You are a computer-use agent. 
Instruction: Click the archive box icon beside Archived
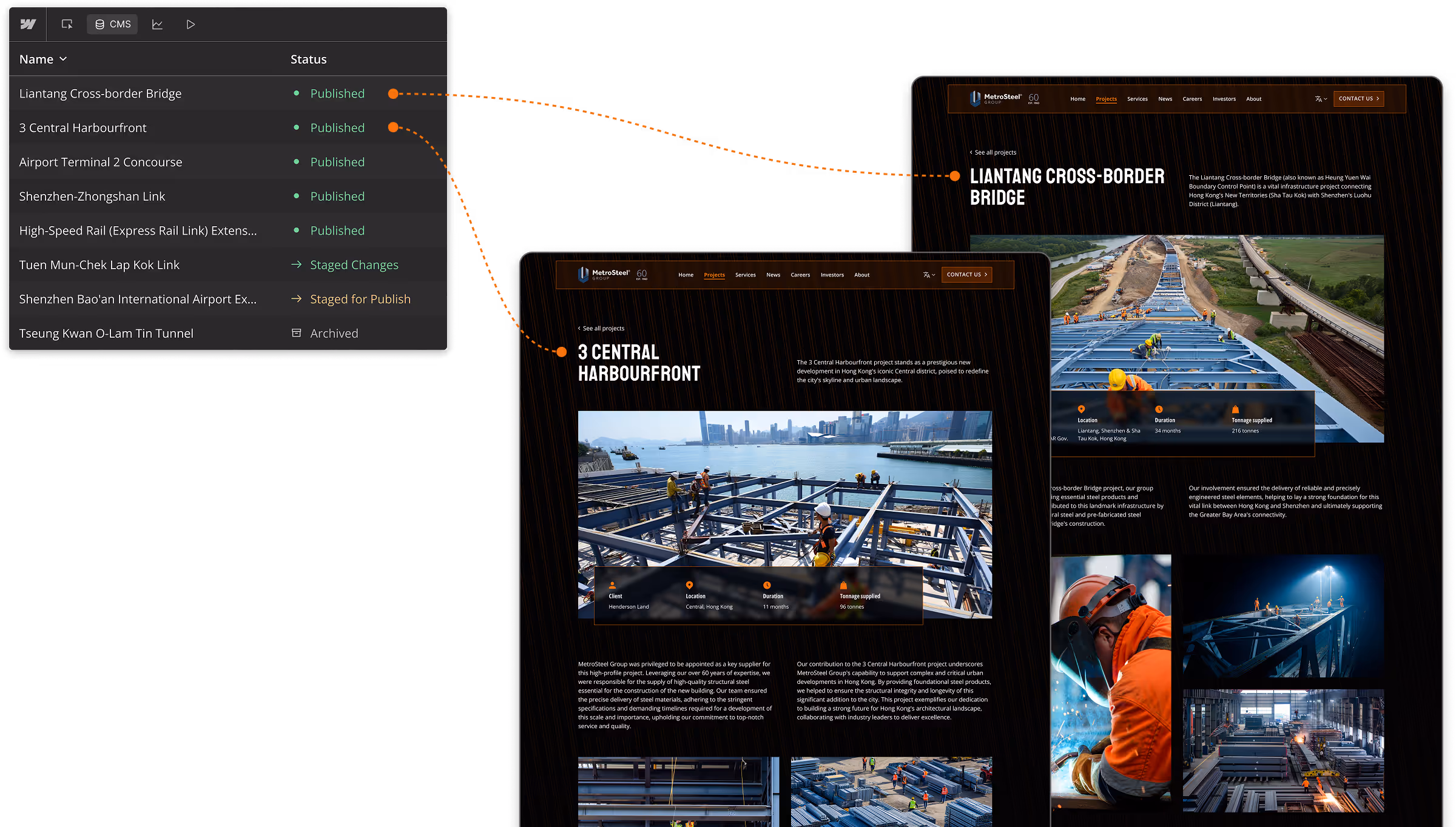click(297, 333)
